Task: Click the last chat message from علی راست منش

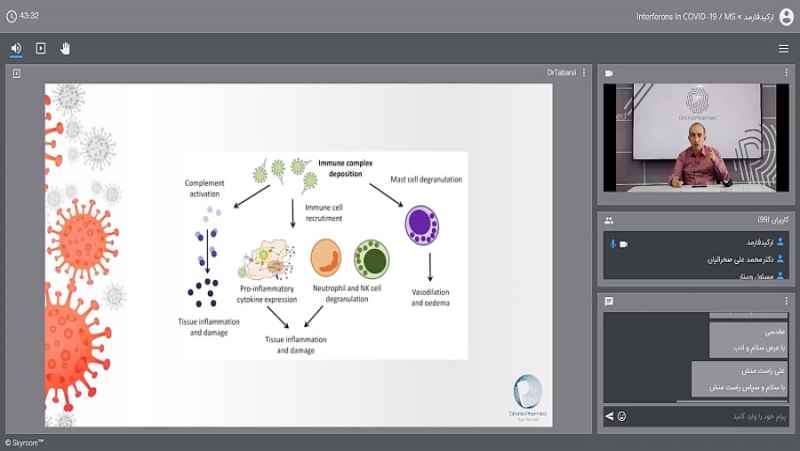Action: (x=740, y=379)
